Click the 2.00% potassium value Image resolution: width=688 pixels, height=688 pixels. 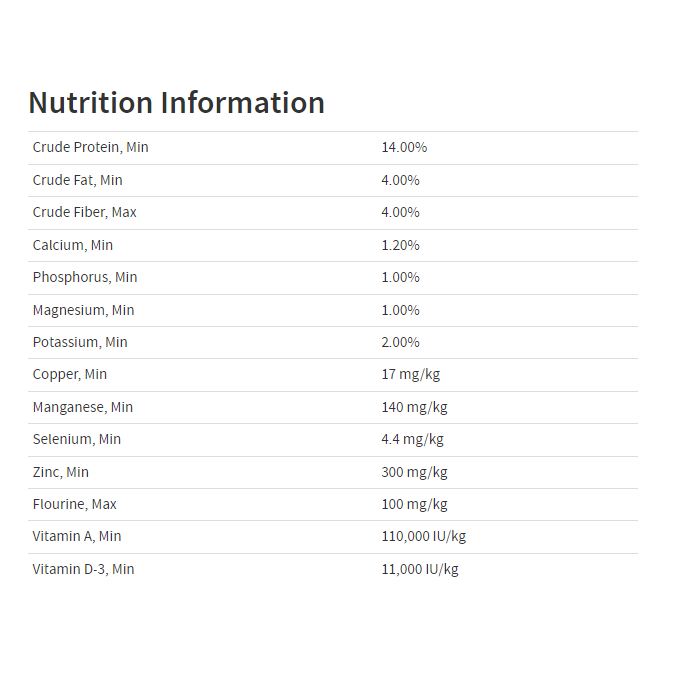pyautogui.click(x=400, y=342)
